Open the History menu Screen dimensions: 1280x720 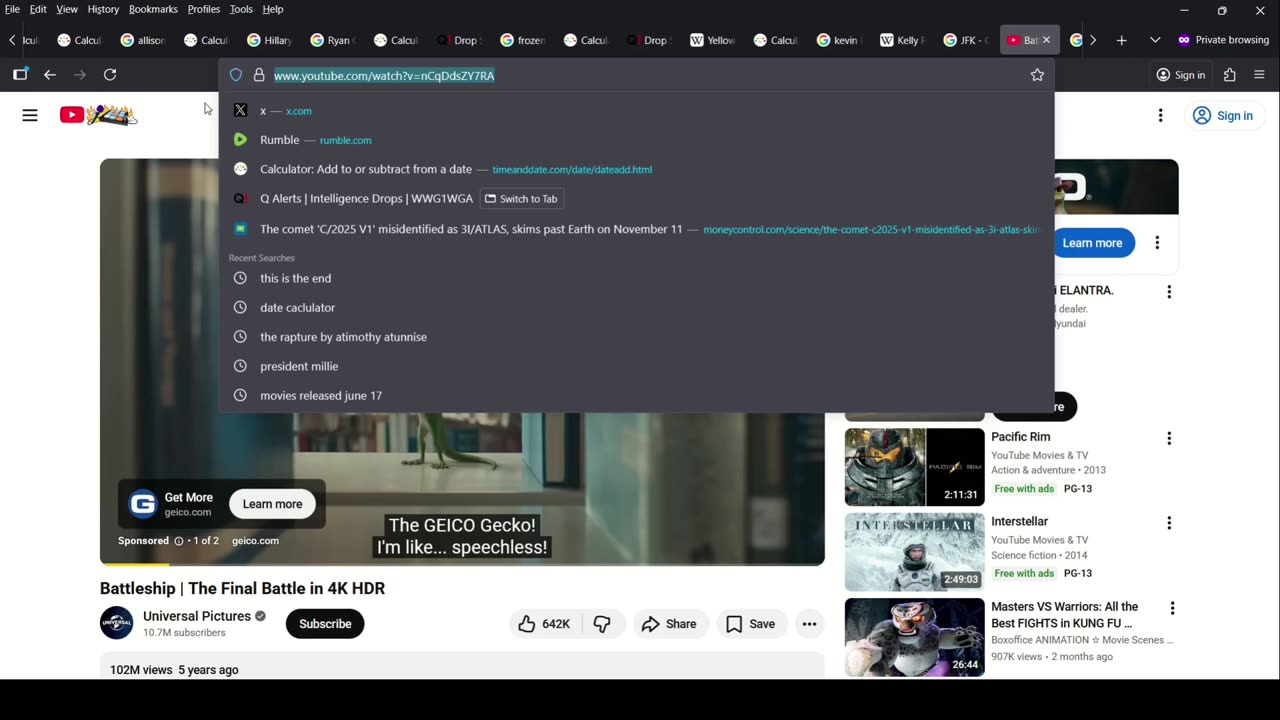(103, 9)
